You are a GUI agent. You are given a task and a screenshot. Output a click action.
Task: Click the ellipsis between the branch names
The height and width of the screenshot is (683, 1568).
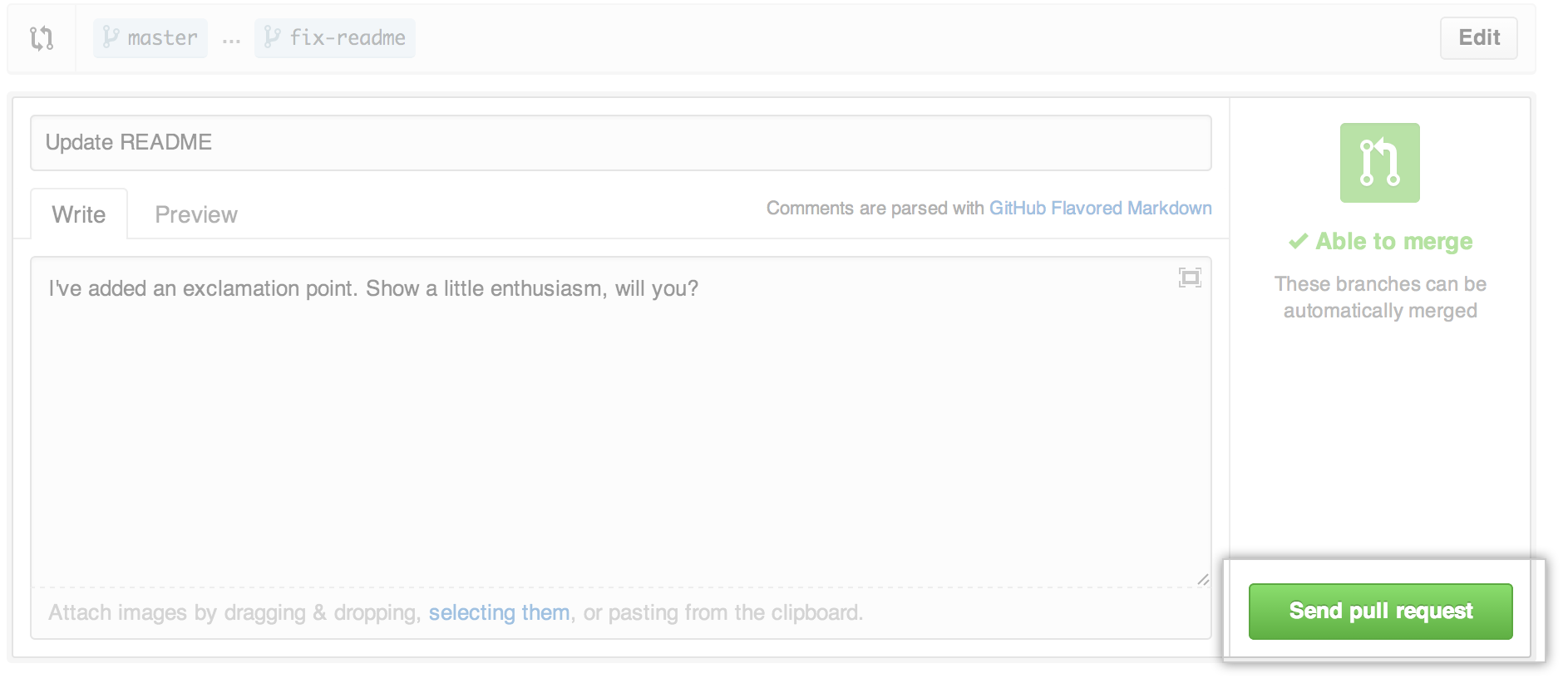click(x=231, y=39)
